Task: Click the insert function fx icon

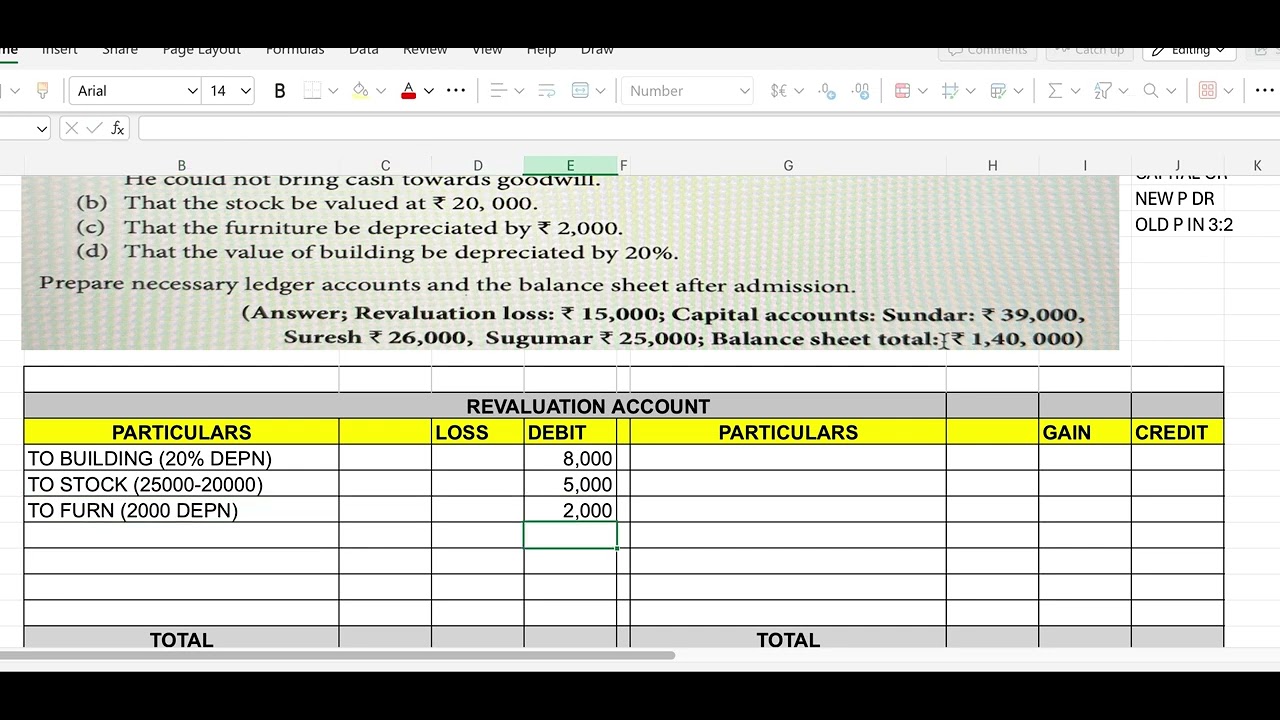Action: click(x=118, y=128)
